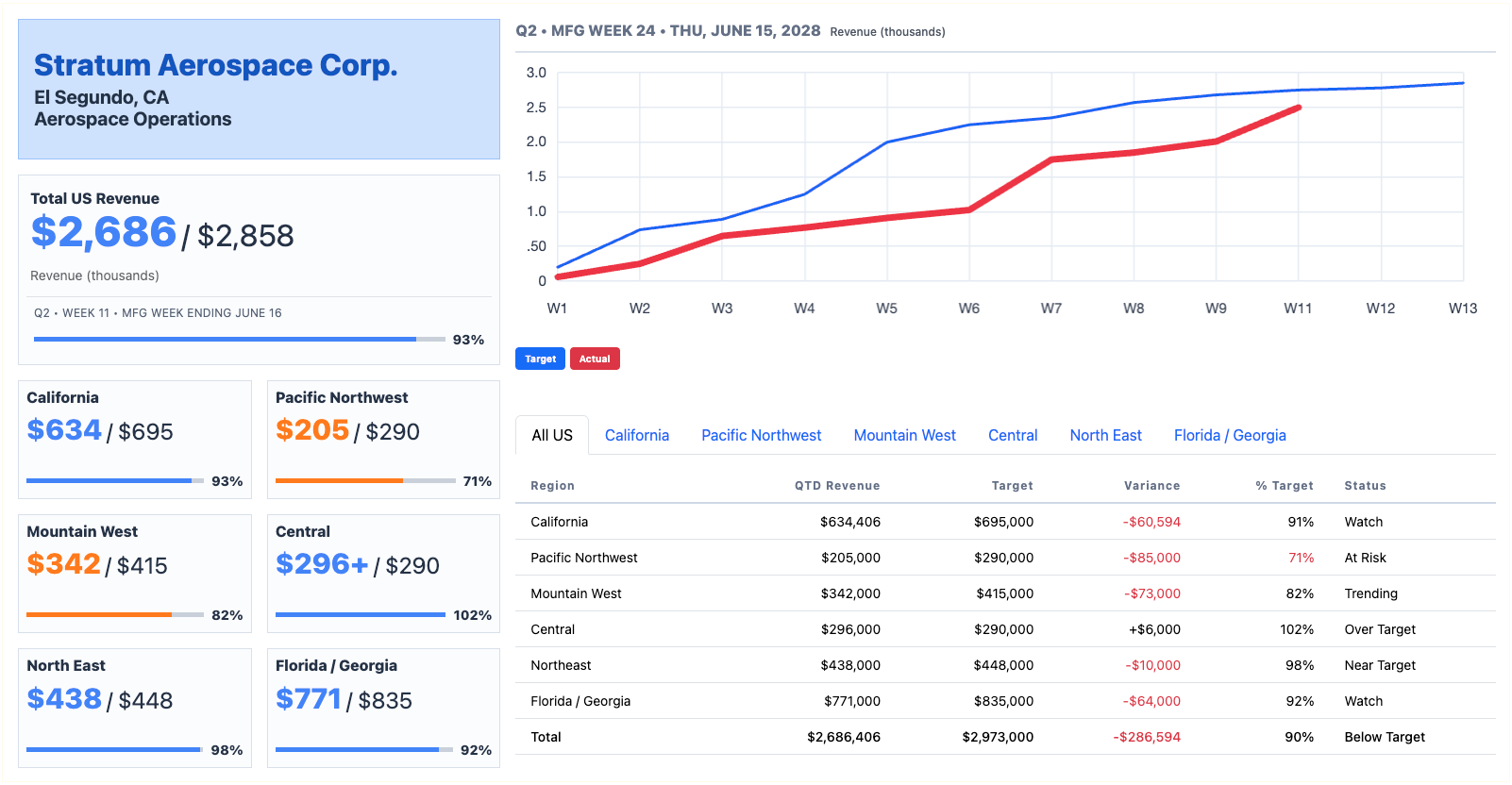Click the -$286,594 total variance cell
This screenshot has height=785, width=1512.
pyautogui.click(x=1147, y=737)
